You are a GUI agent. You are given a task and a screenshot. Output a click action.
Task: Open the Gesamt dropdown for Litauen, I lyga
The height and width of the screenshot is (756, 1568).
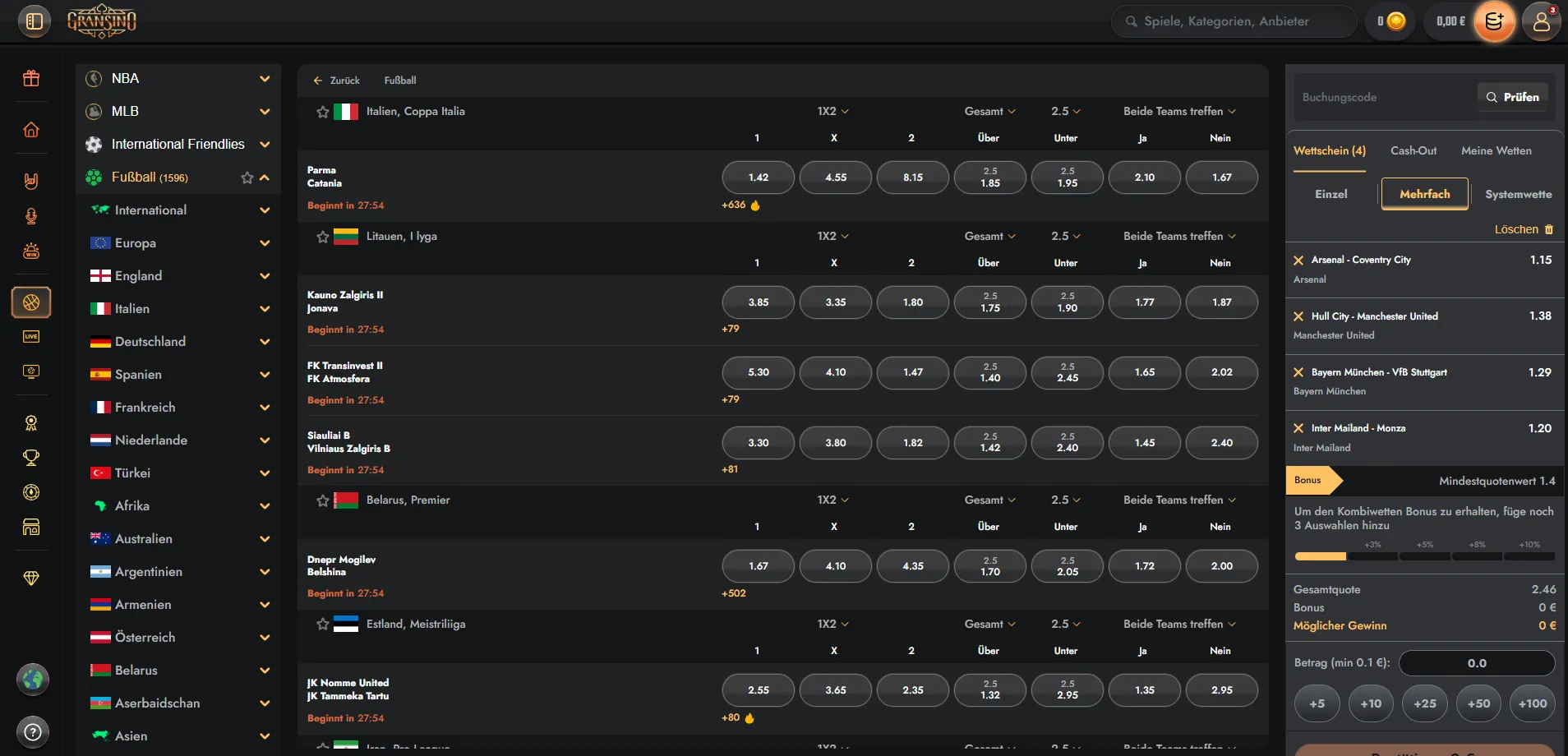990,236
